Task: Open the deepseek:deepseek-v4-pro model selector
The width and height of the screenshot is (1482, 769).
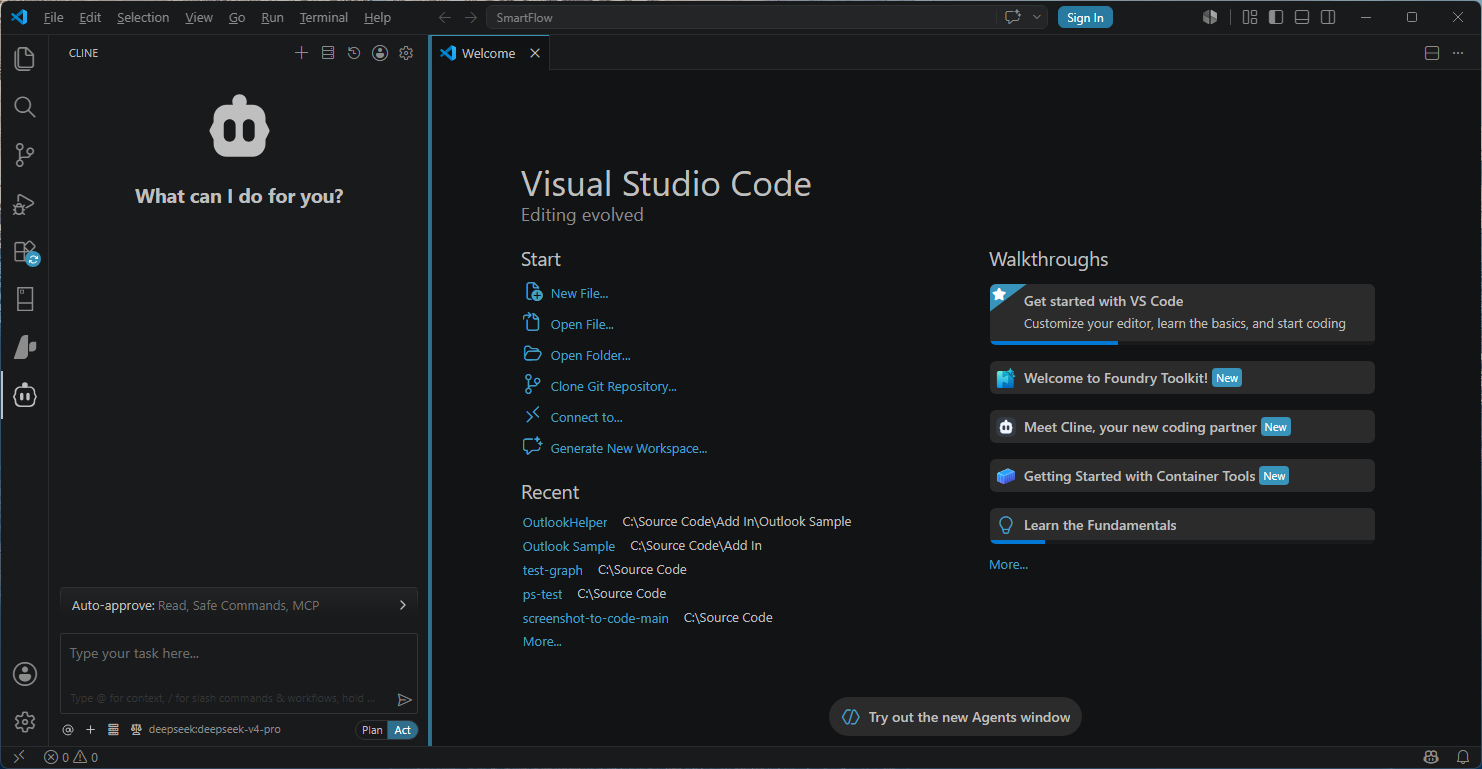Action: pyautogui.click(x=215, y=730)
